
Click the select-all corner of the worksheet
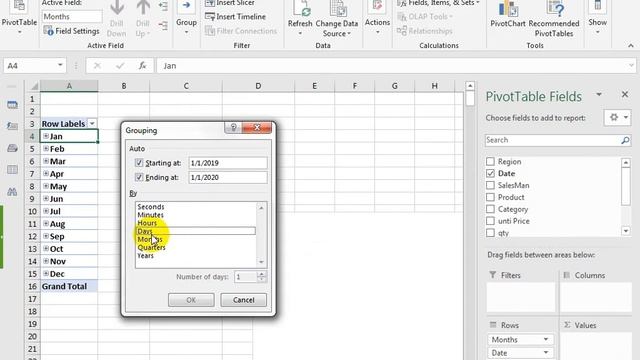(x=34, y=86)
